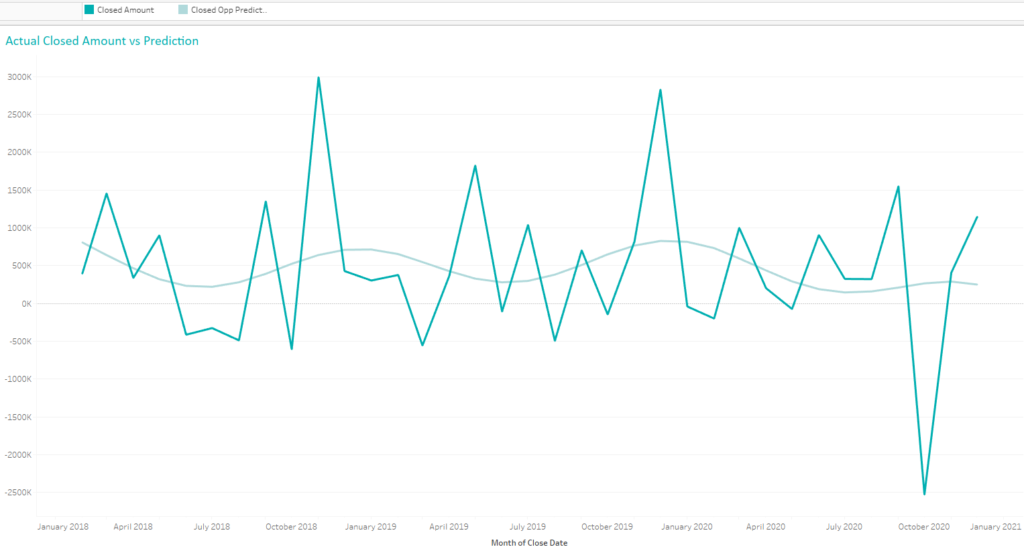1024x547 pixels.
Task: Click the -1000K y-axis label
Action: click(x=18, y=379)
